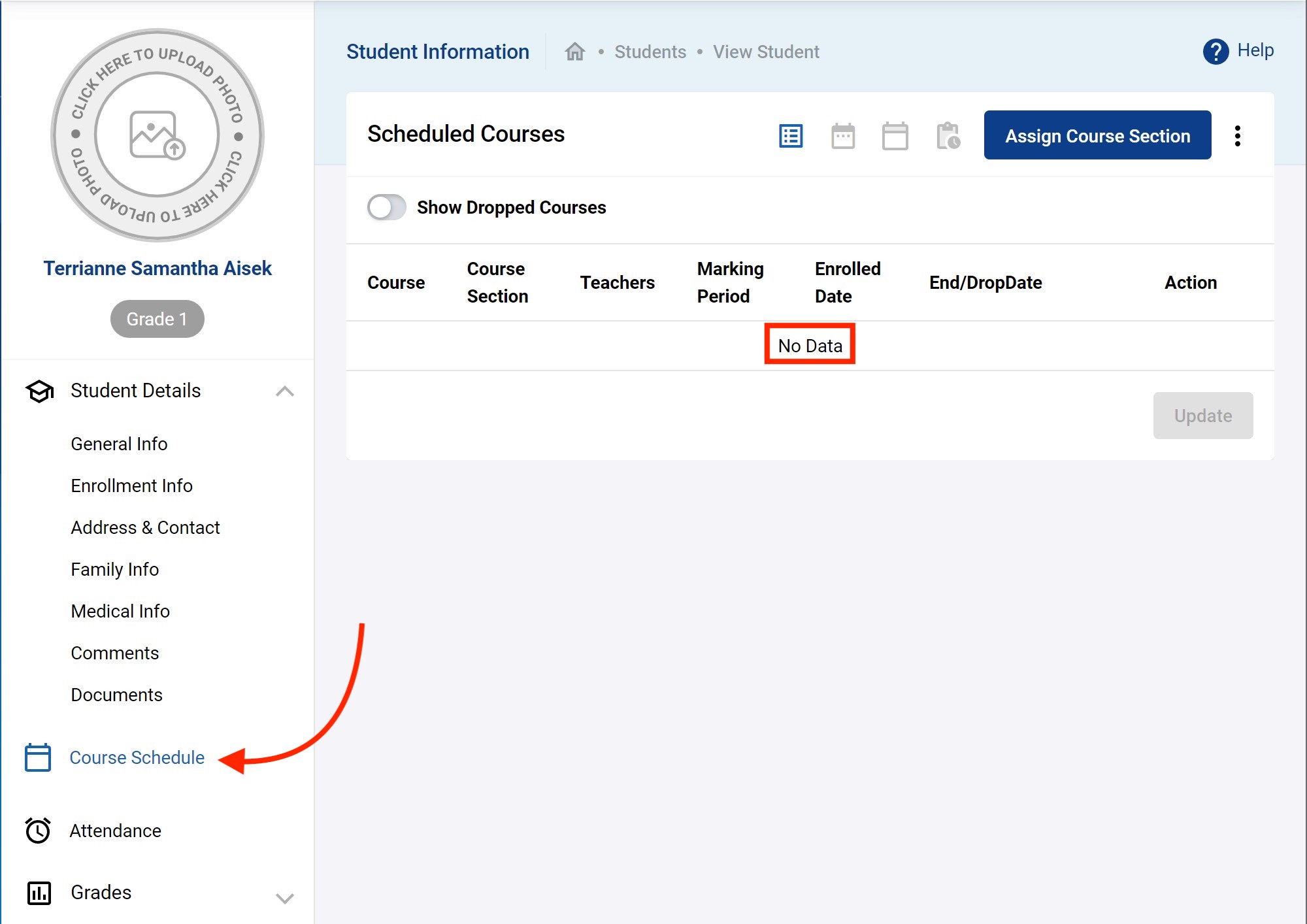Click the Update button
The height and width of the screenshot is (924, 1307).
(x=1202, y=416)
